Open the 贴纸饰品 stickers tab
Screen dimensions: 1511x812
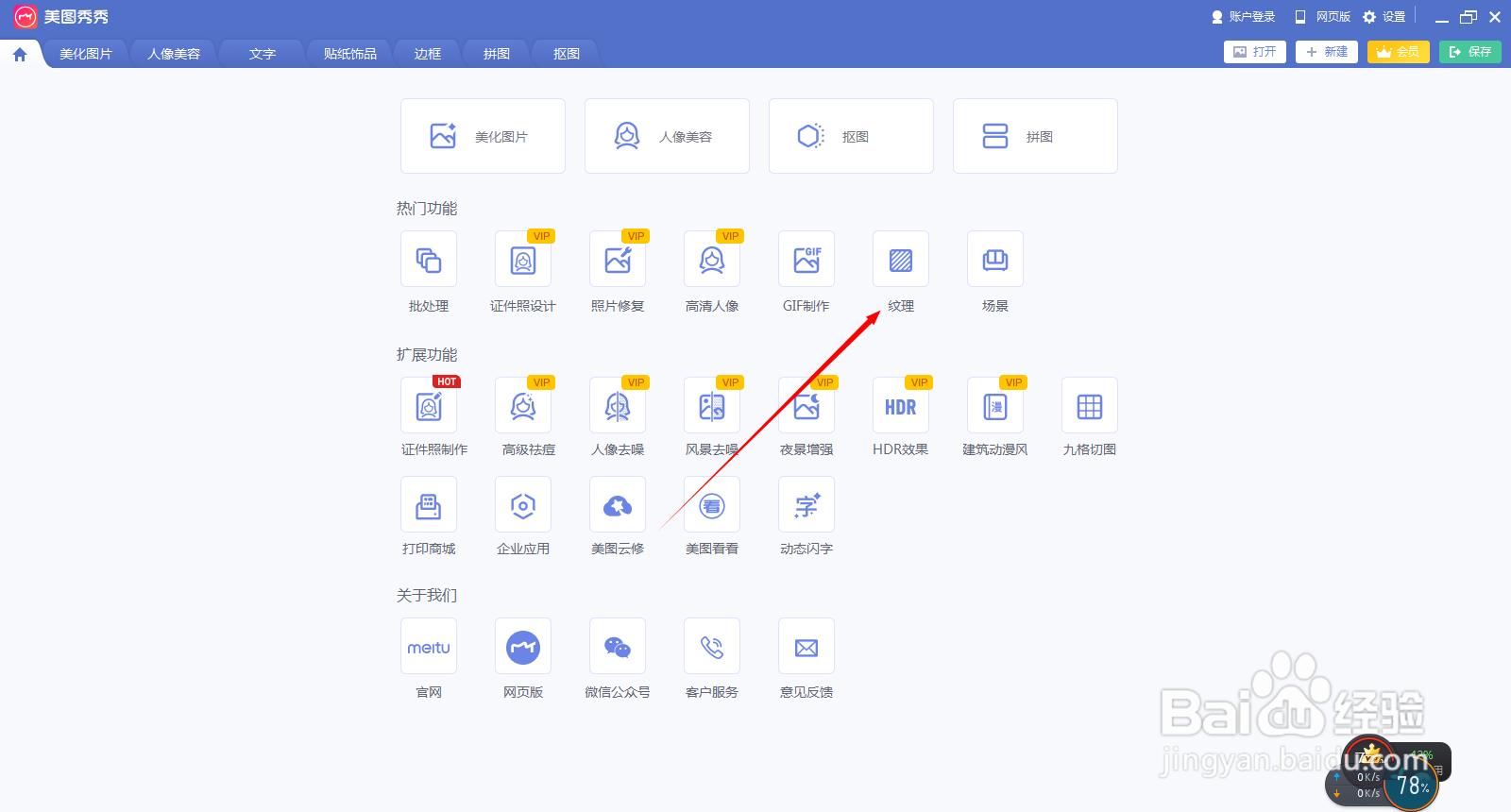pos(350,54)
